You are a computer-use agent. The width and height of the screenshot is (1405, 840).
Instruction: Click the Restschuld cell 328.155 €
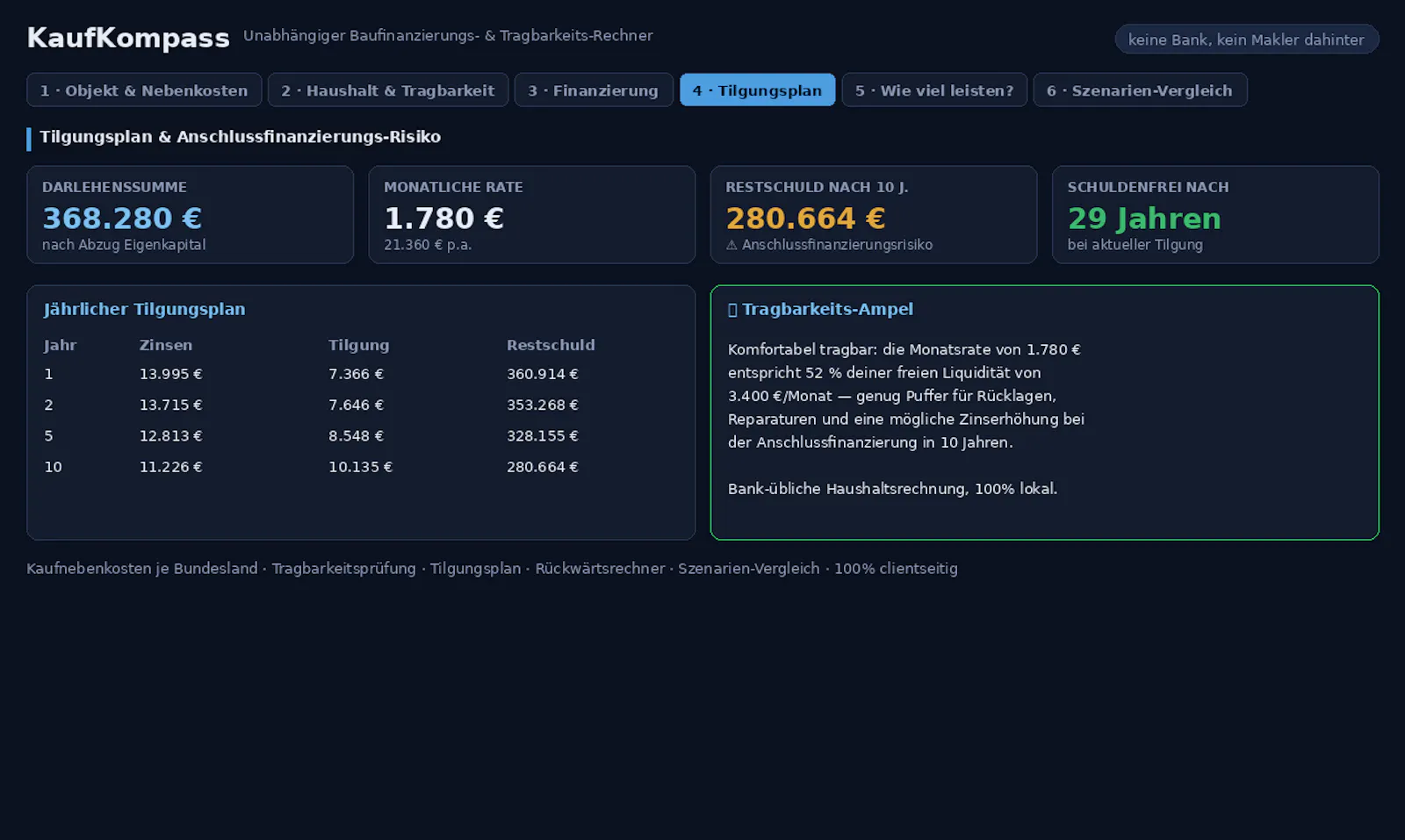pos(543,435)
